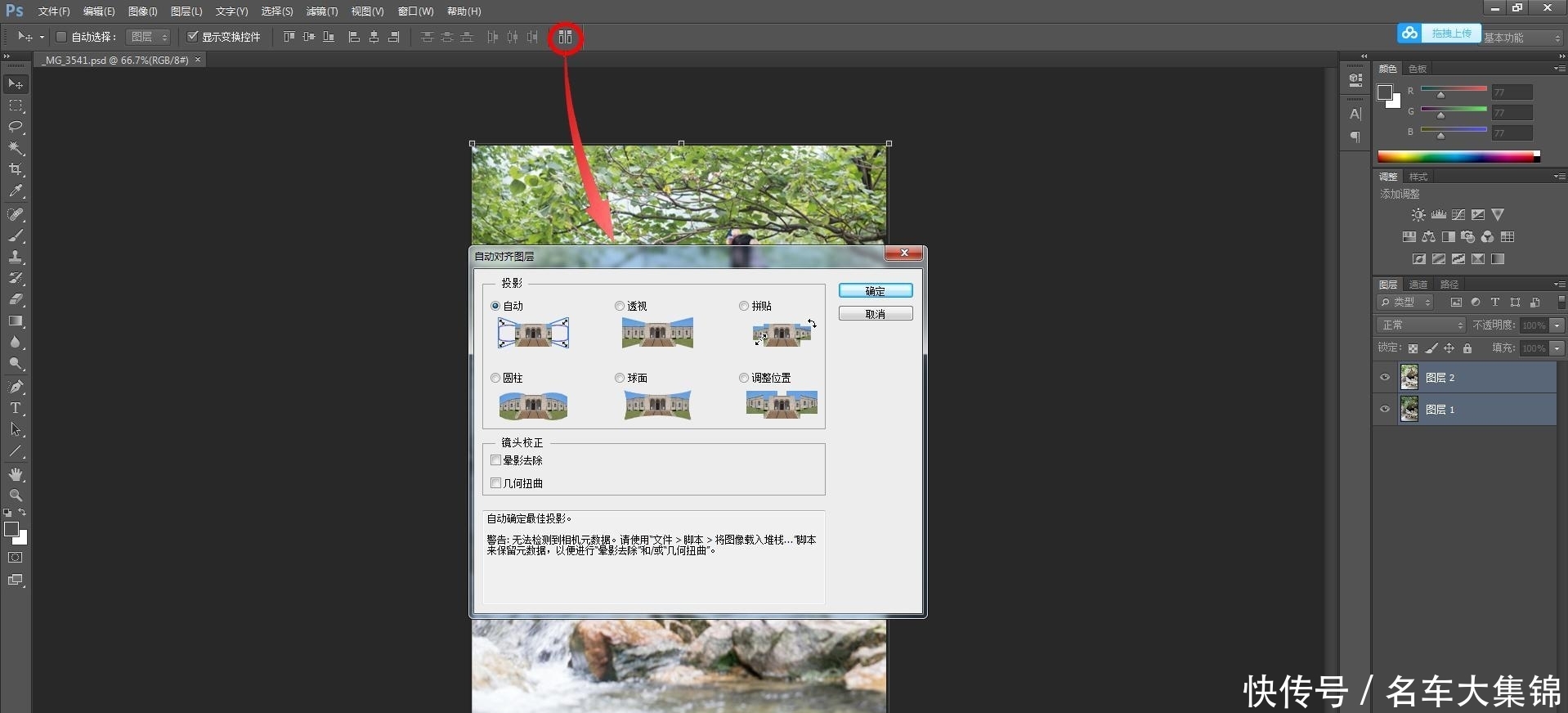Switch to the 通道 tab
Image resolution: width=1568 pixels, height=713 pixels.
1418,285
